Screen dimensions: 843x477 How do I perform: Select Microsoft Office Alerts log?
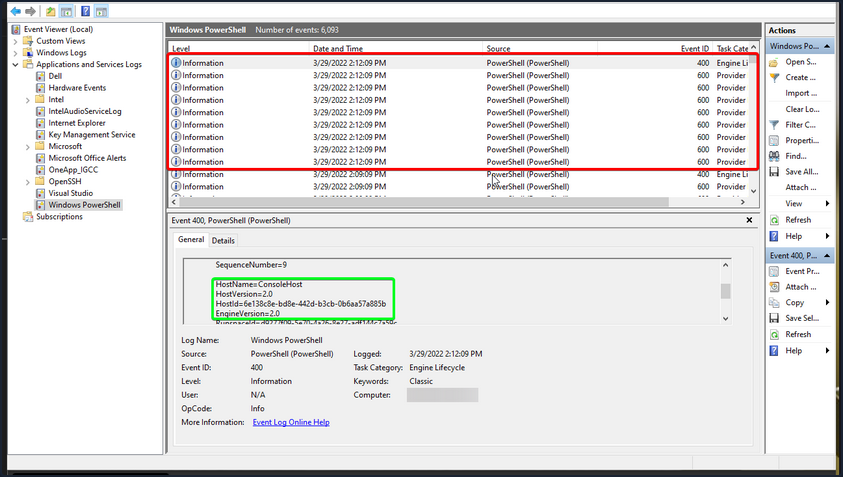click(87, 158)
